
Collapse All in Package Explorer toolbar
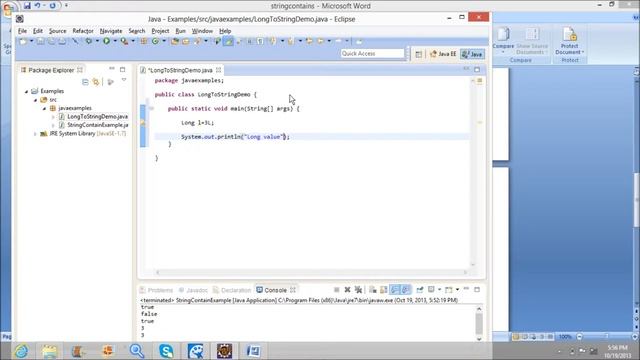(85, 82)
